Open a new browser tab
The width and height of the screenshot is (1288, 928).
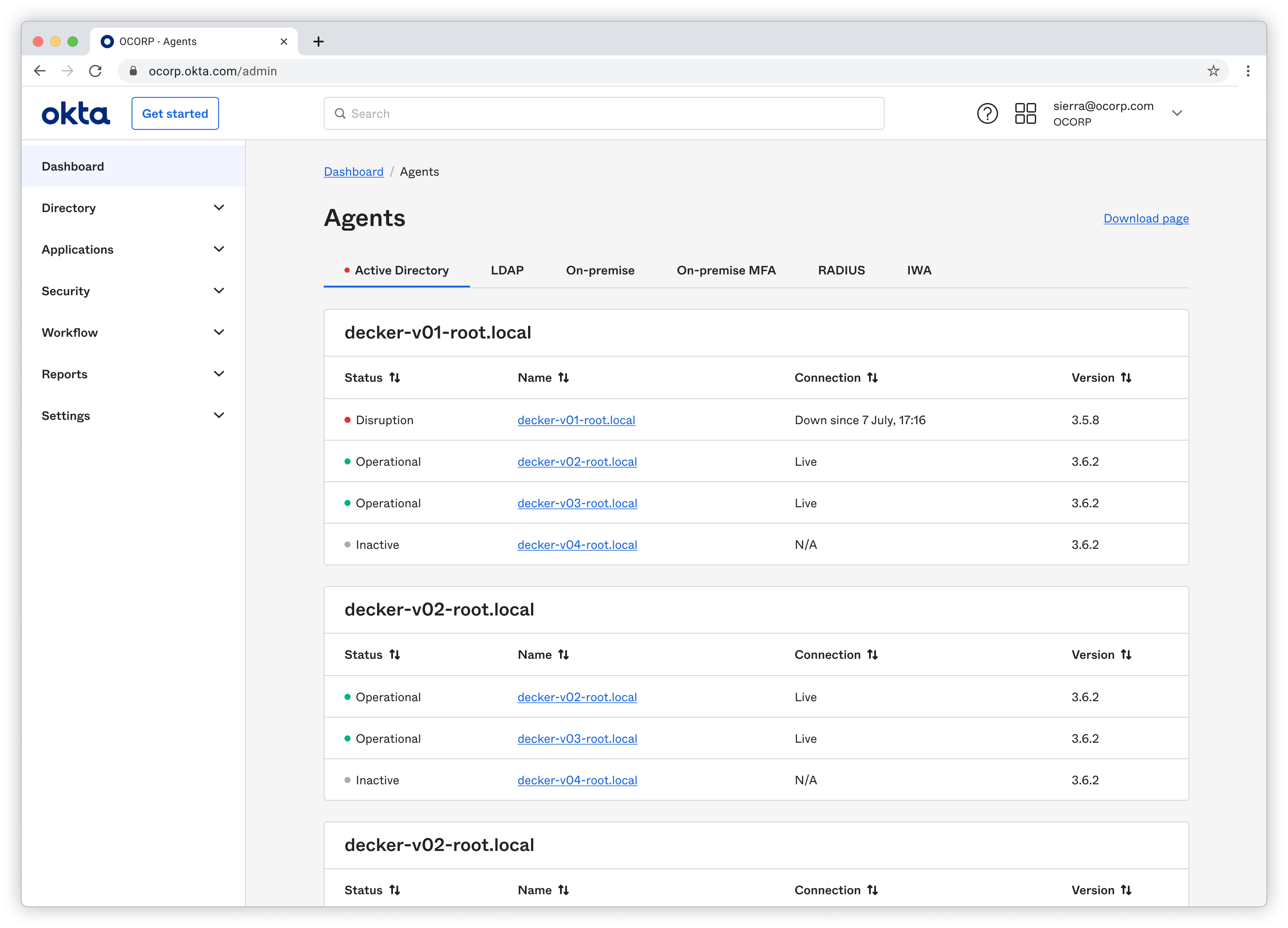point(319,42)
